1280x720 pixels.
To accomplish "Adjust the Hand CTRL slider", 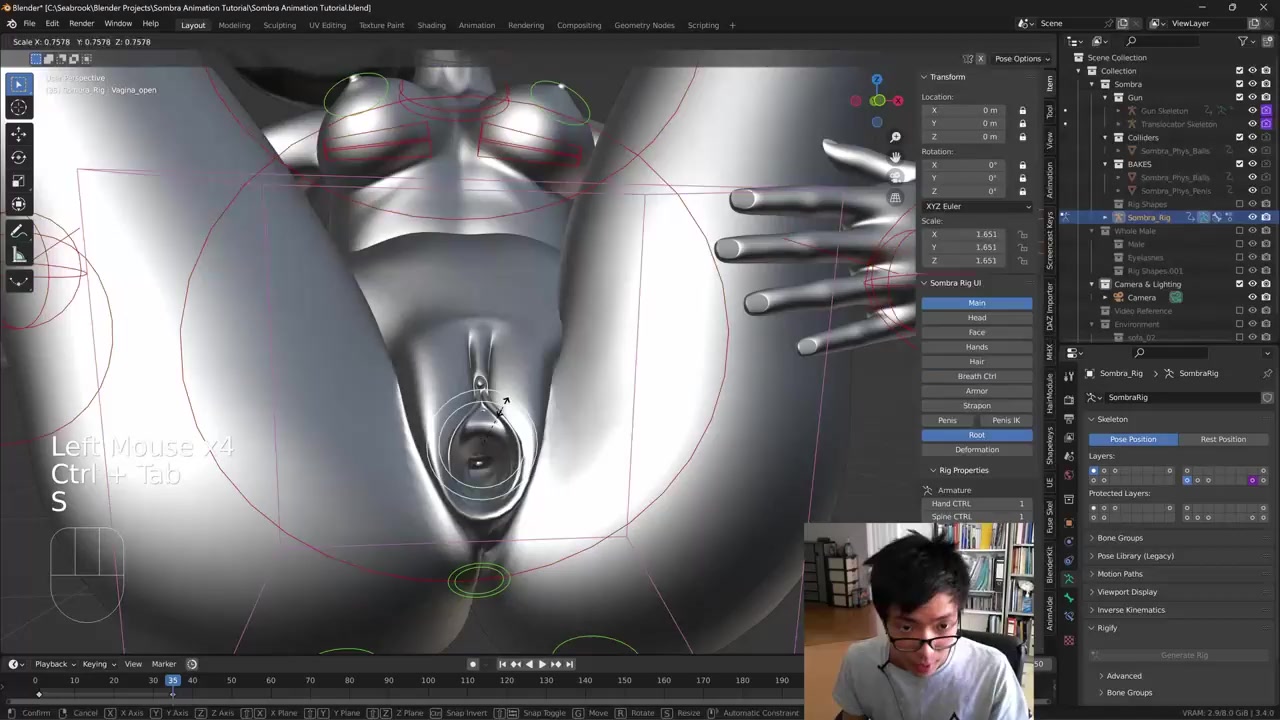I will pos(977,504).
